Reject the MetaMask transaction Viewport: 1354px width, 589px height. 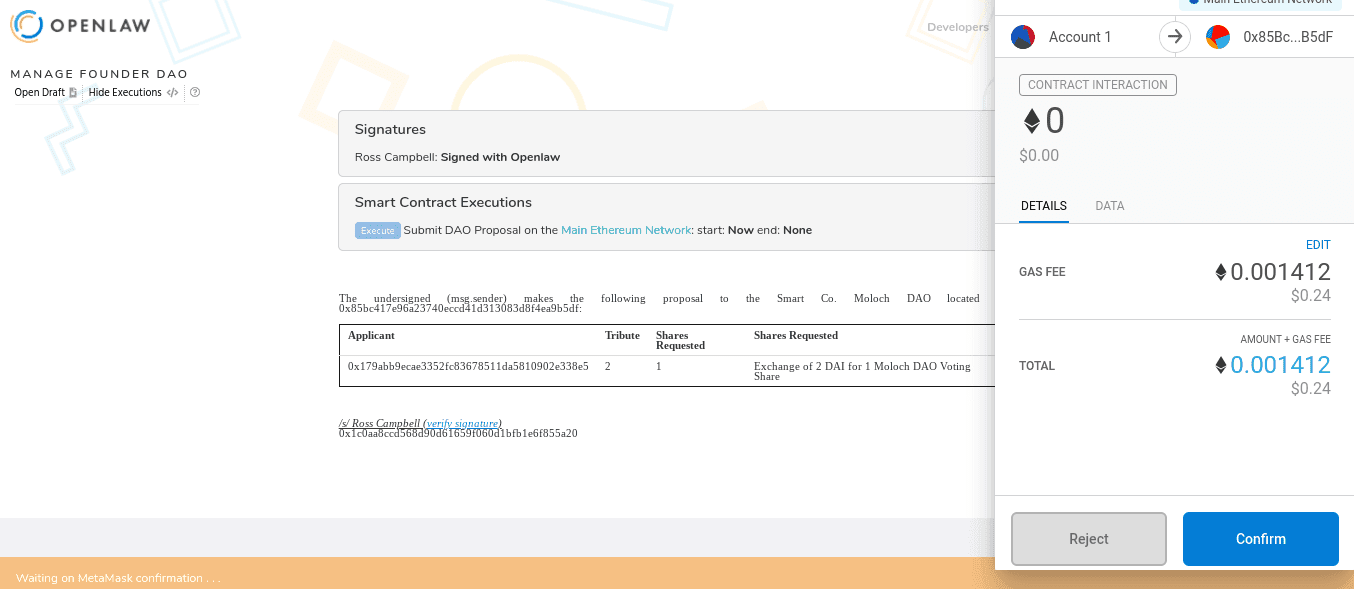(1089, 539)
